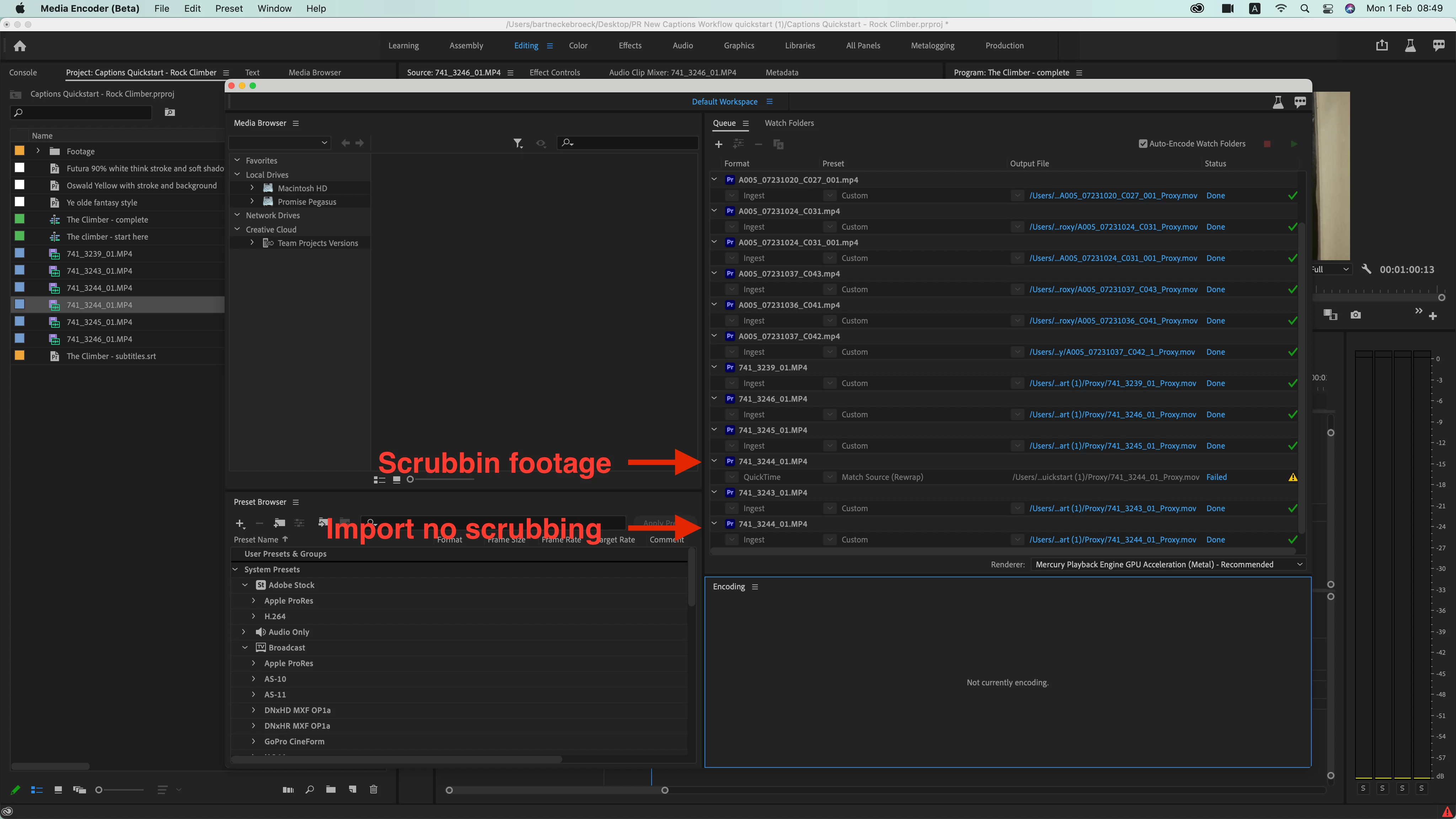
Task: Click the Add Source plus icon in Queue
Action: click(x=718, y=144)
